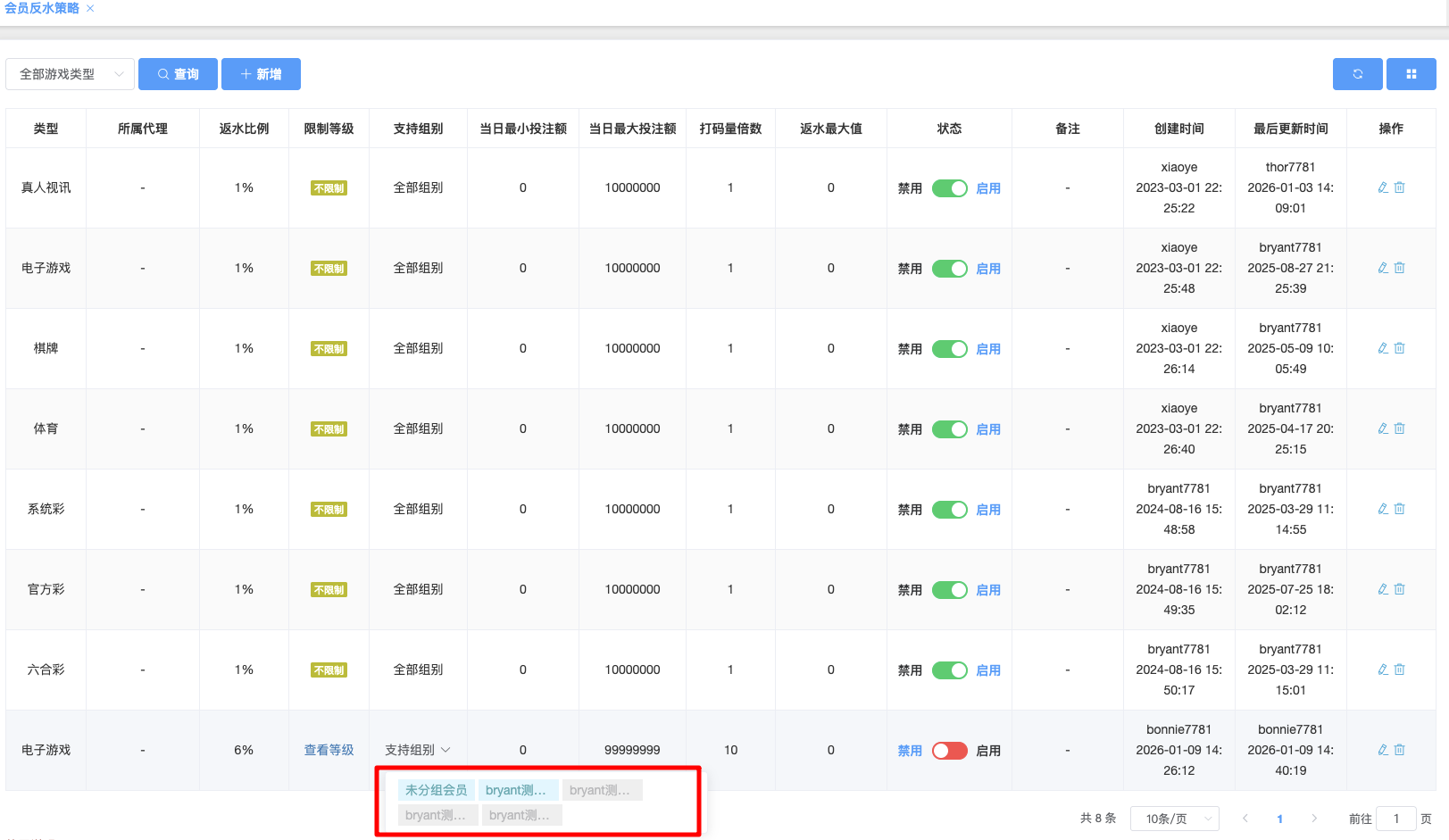This screenshot has width=1449, height=840.
Task: Open the 查看等级 link
Action: click(329, 750)
